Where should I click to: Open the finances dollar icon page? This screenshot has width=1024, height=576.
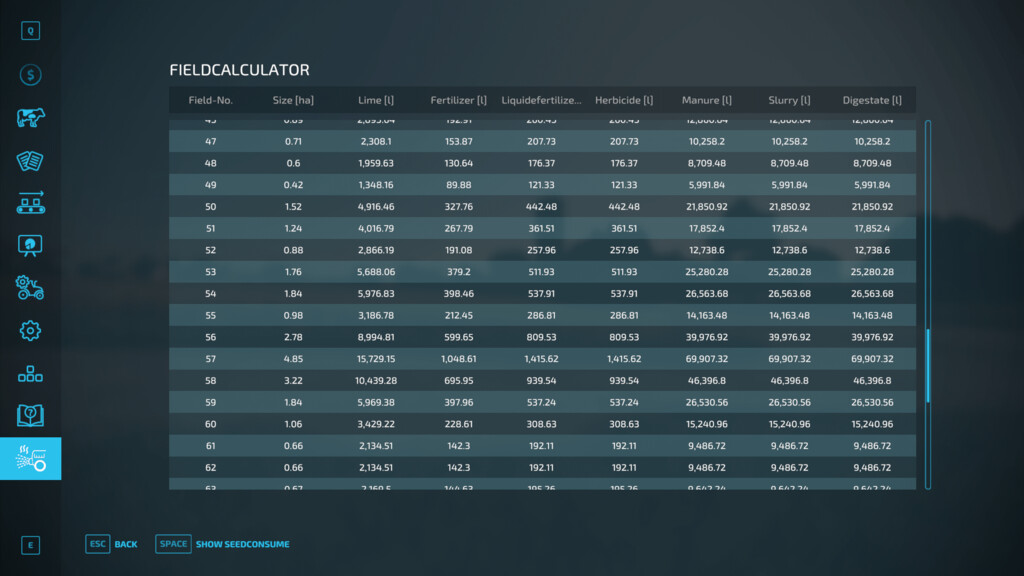[30, 75]
